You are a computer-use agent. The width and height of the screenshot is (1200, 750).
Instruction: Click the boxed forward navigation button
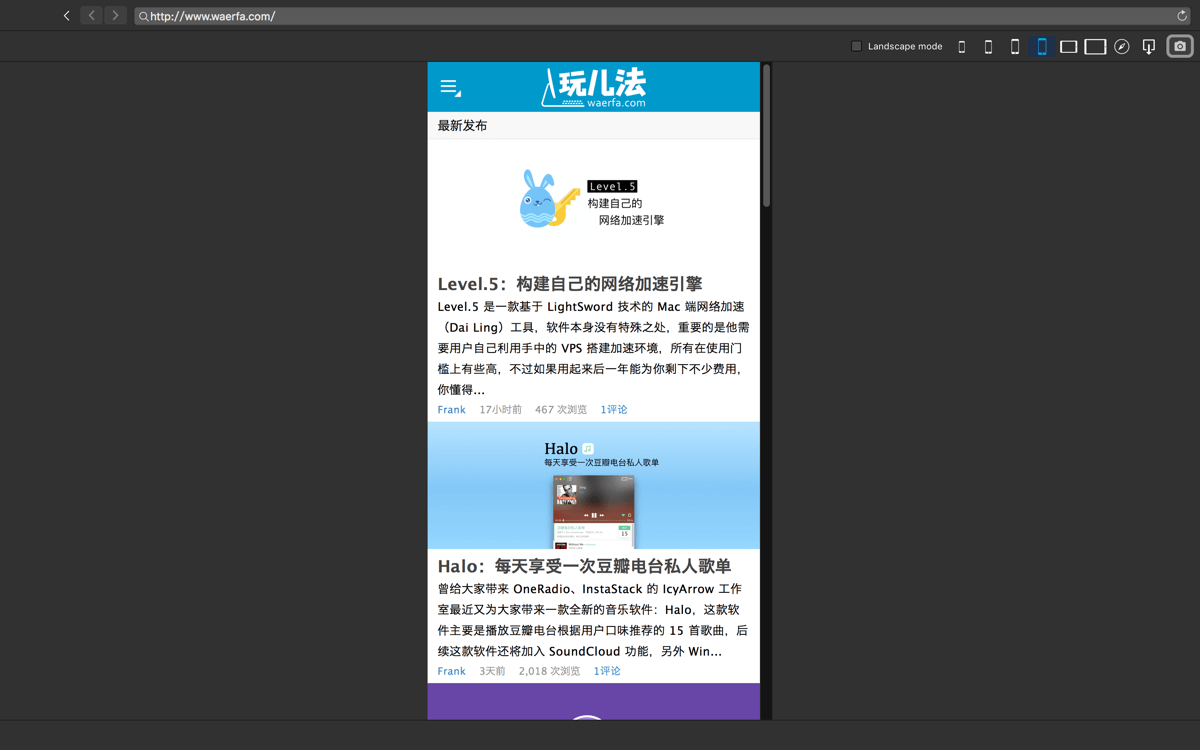point(115,16)
